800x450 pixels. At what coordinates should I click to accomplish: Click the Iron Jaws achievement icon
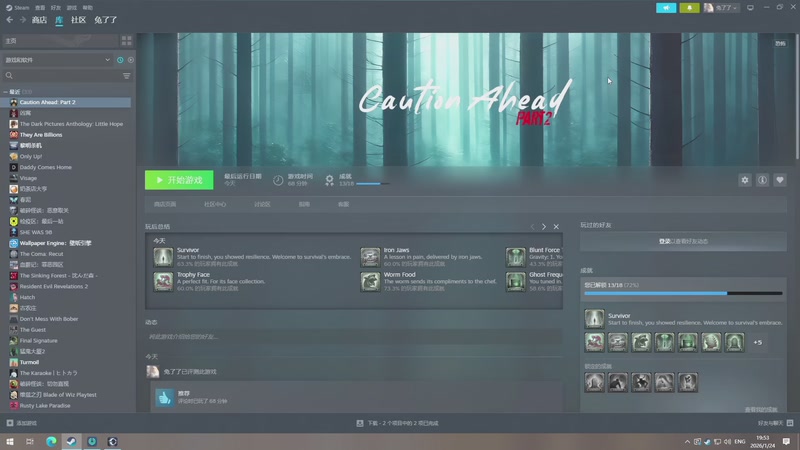point(370,257)
